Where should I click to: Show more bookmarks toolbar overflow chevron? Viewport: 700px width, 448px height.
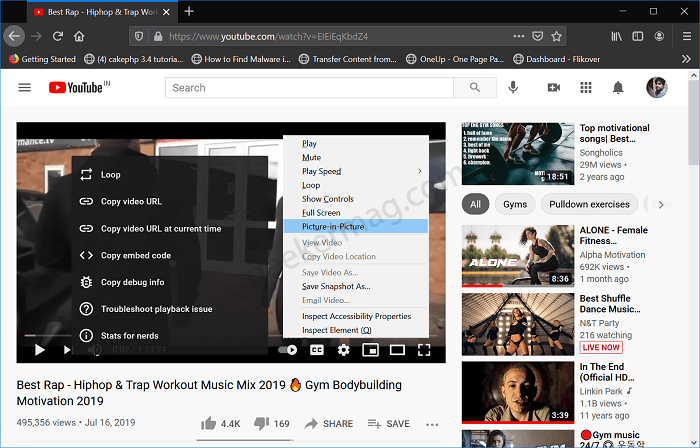(x=686, y=59)
